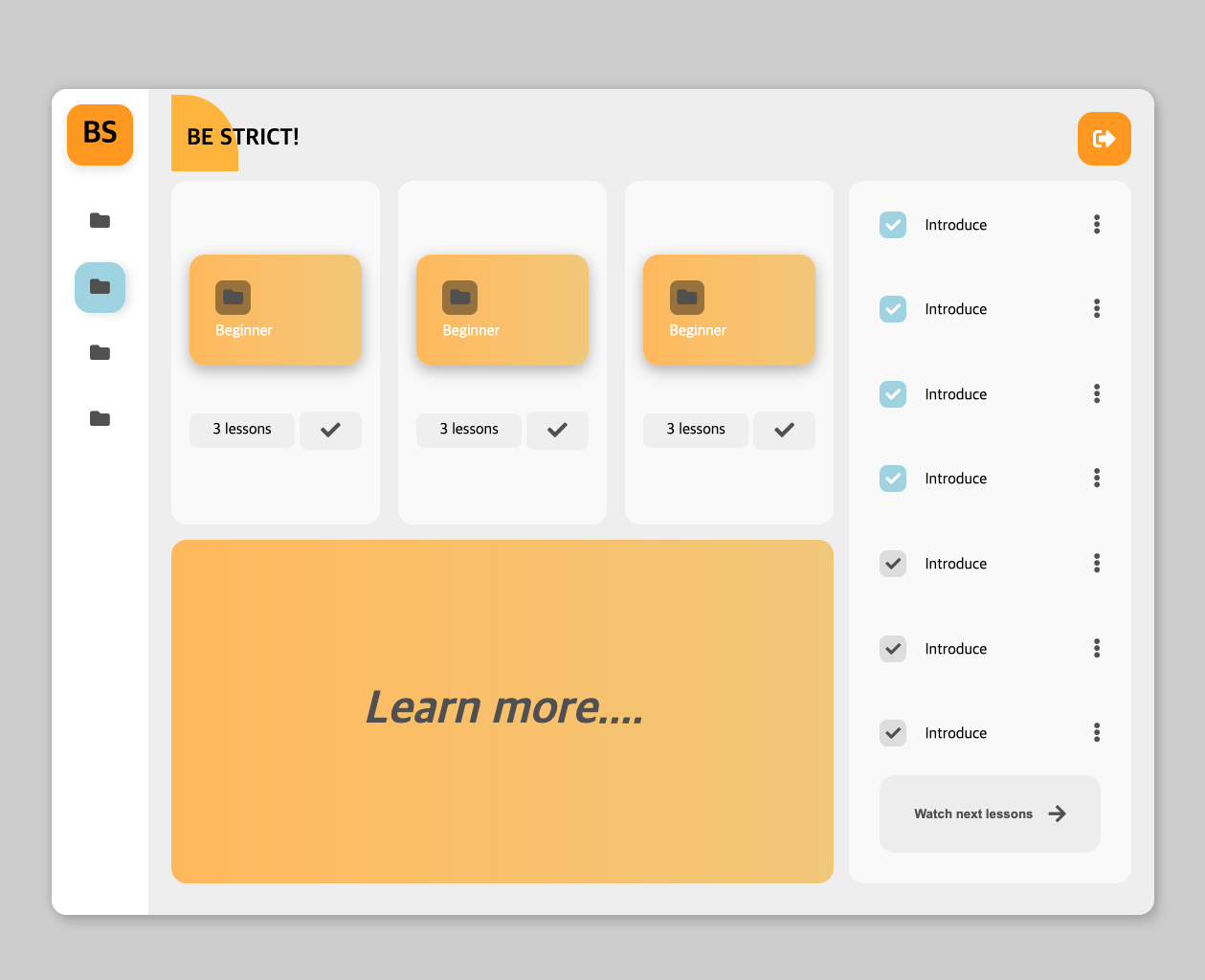Click 3 lessons button in third card
The image size is (1205, 980).
click(x=696, y=430)
